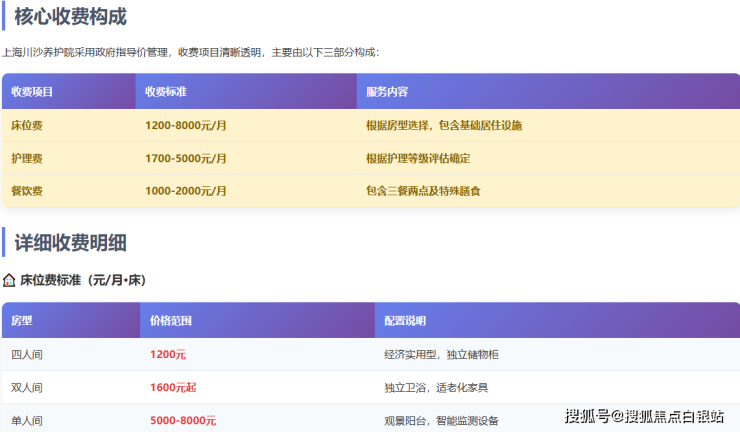The width and height of the screenshot is (740, 432).
Task: Click the 四人间 room type cell
Action: 27,354
